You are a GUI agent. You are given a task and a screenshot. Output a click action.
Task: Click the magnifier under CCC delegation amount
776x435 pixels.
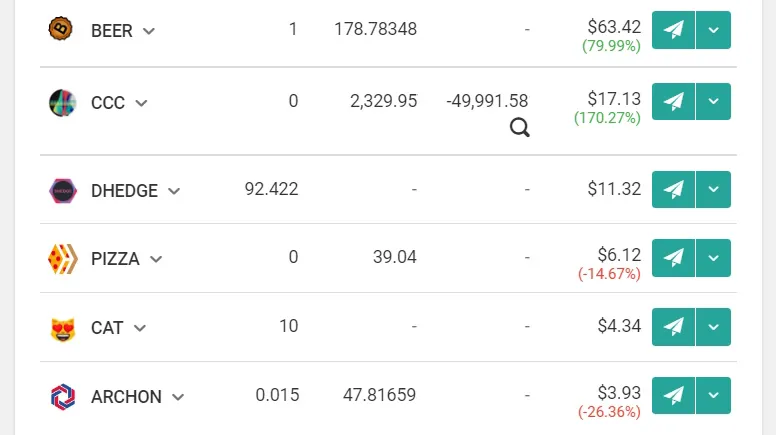click(520, 128)
